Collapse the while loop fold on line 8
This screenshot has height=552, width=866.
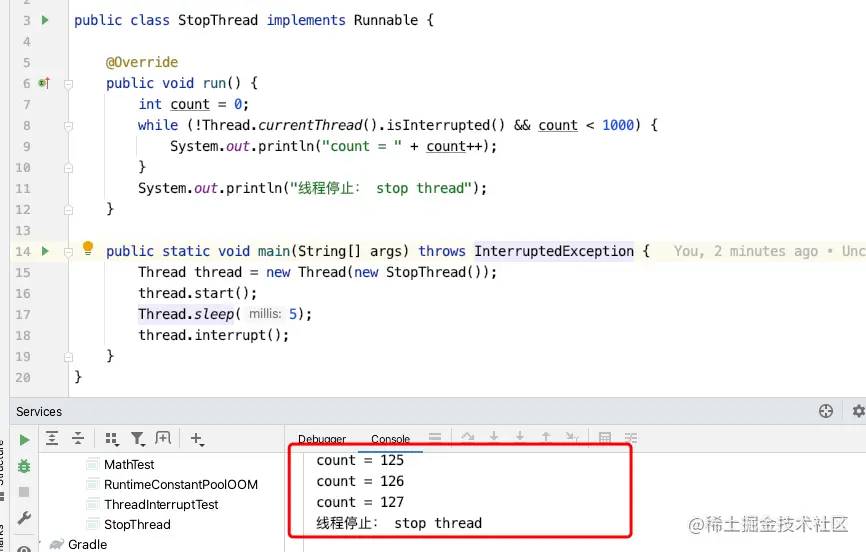[68, 126]
